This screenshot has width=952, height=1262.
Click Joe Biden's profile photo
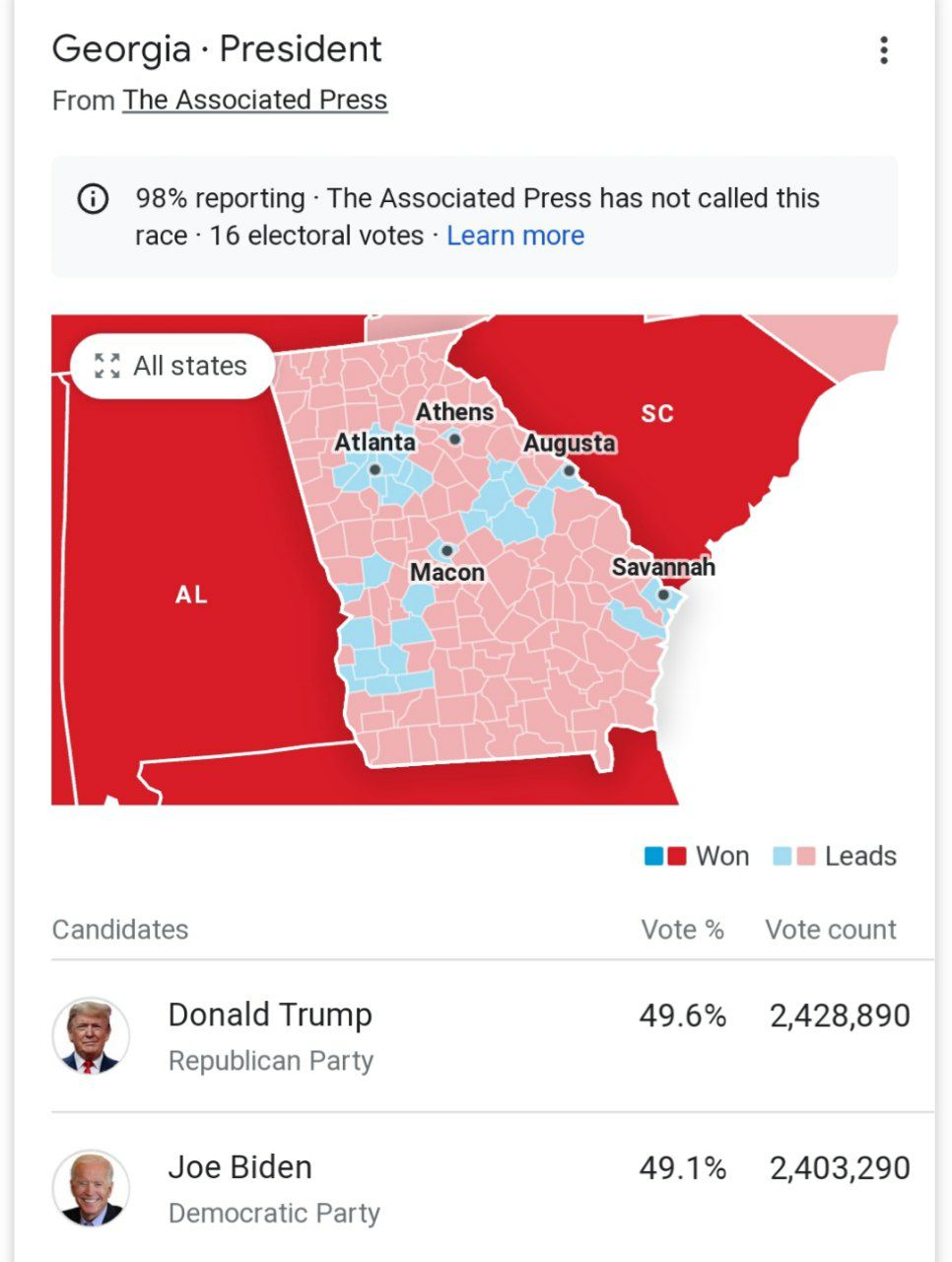point(91,1188)
